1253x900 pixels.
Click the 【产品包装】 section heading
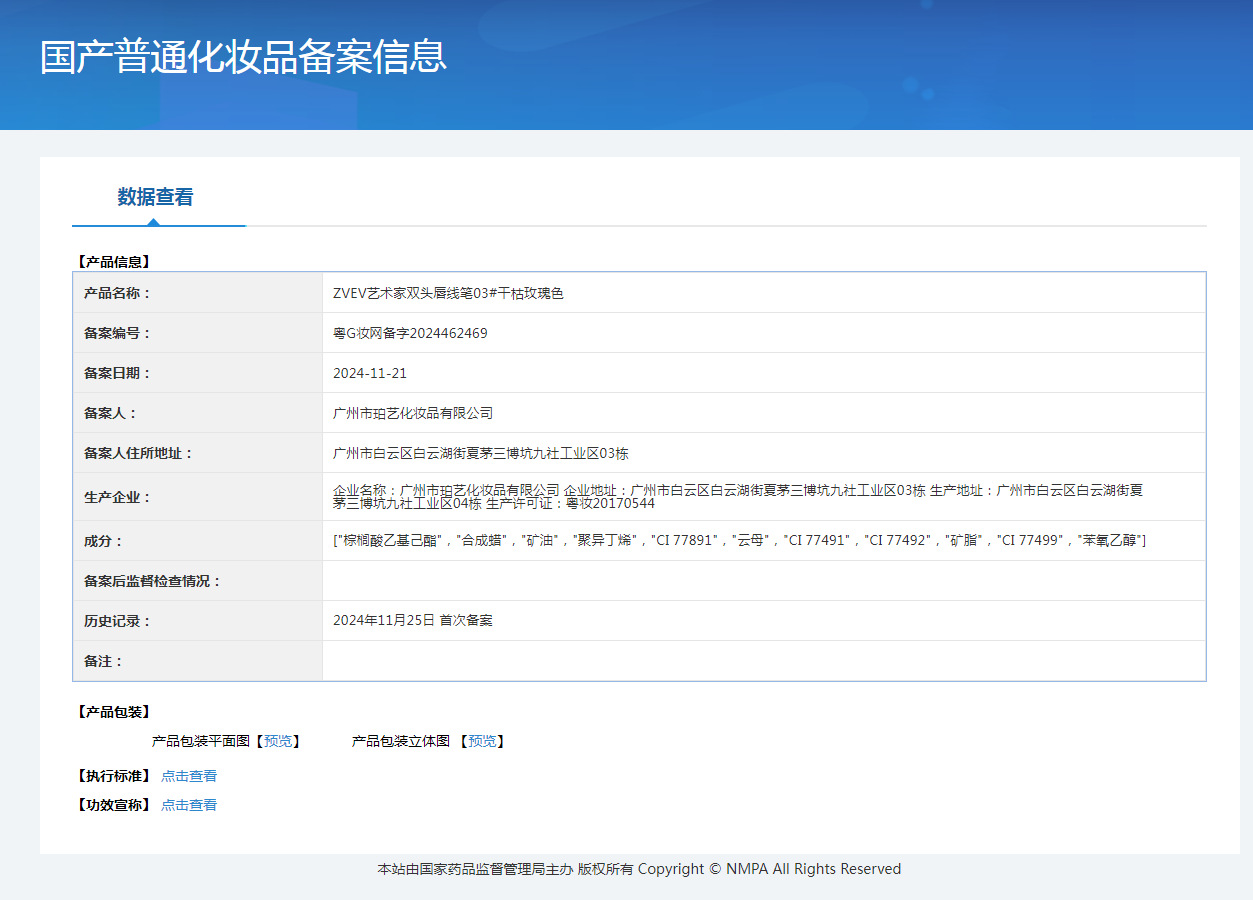pos(113,712)
